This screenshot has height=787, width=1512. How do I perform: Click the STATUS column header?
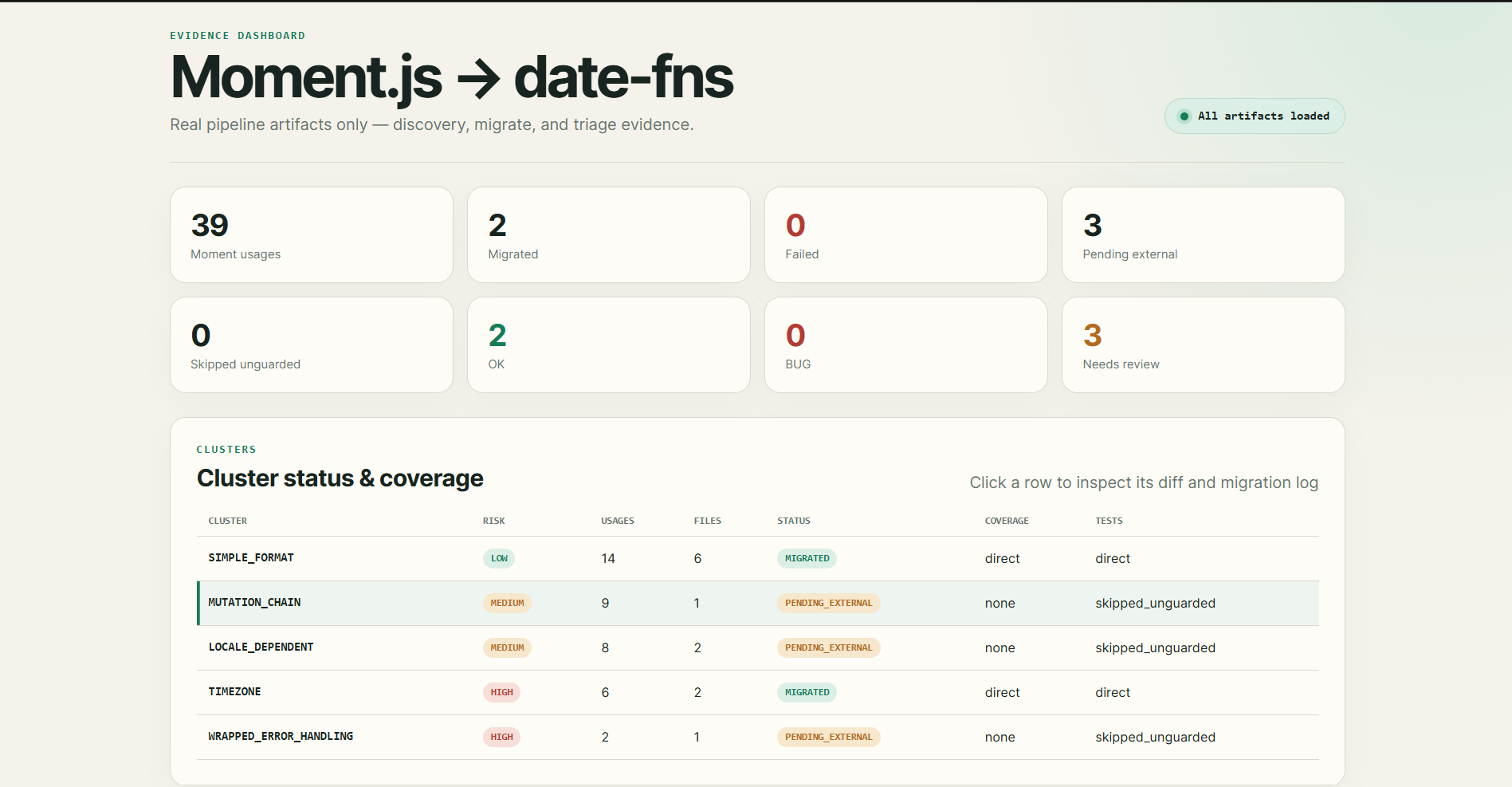(x=794, y=521)
